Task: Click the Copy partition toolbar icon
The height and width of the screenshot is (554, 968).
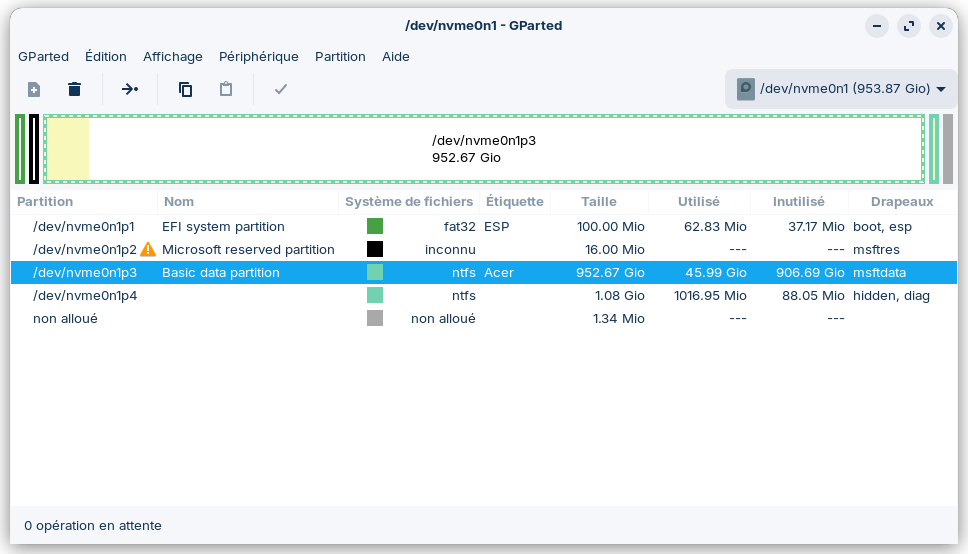Action: coord(185,89)
